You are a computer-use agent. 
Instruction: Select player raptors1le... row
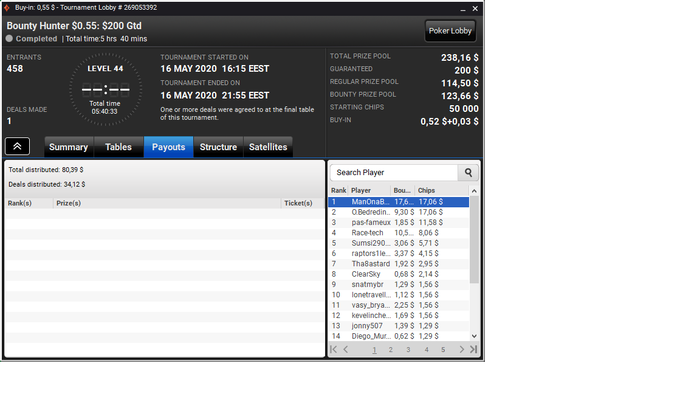(399, 253)
